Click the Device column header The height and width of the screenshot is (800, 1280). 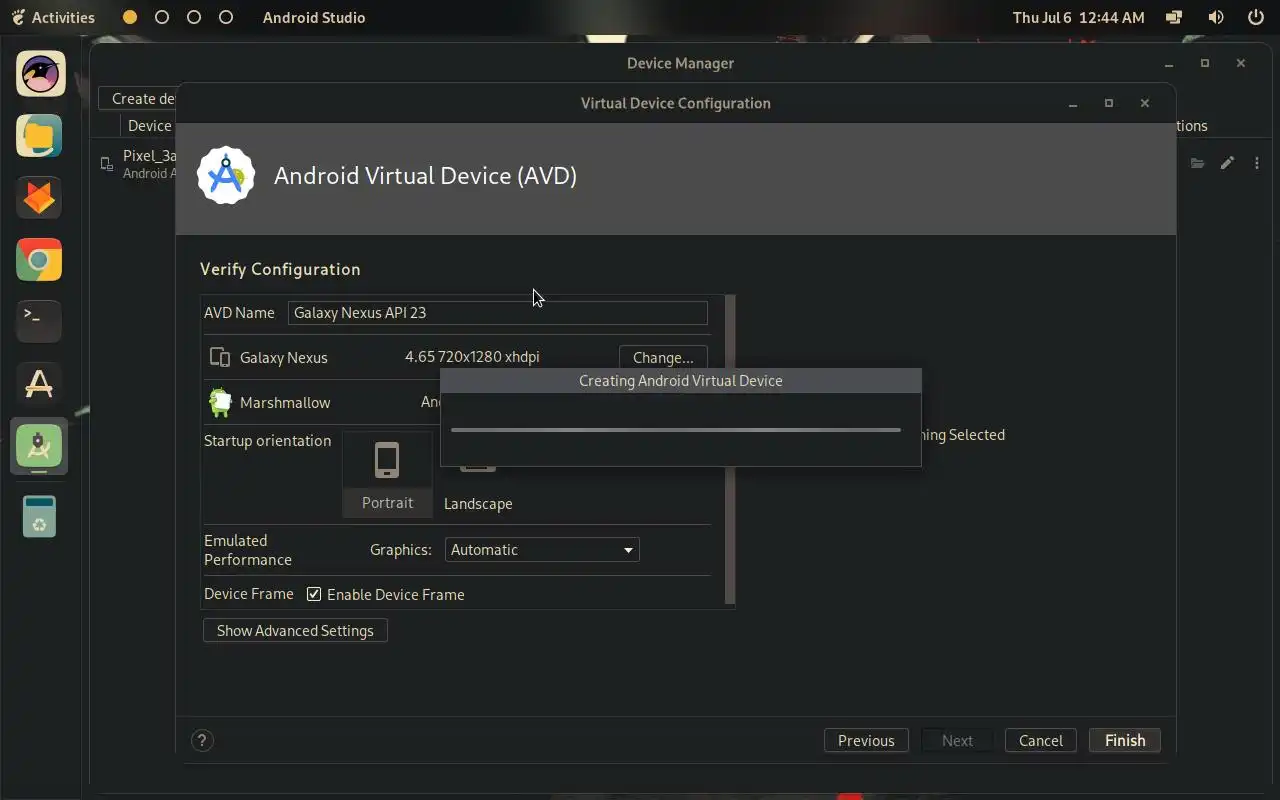click(150, 126)
